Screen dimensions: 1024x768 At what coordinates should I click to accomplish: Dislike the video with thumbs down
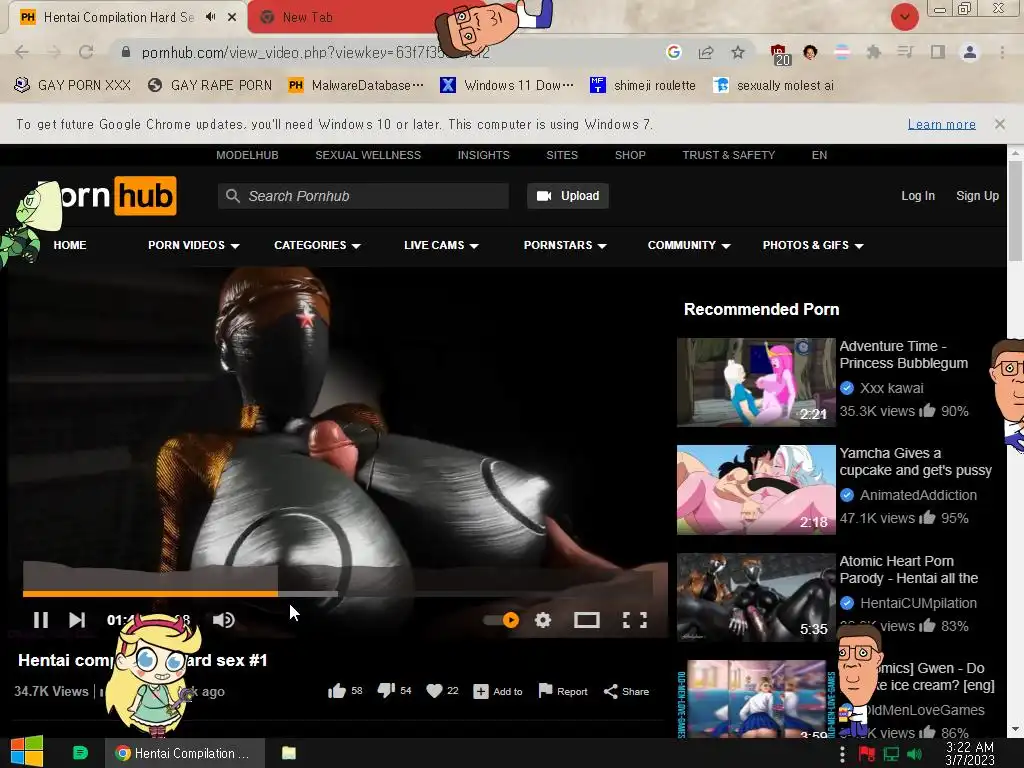387,691
